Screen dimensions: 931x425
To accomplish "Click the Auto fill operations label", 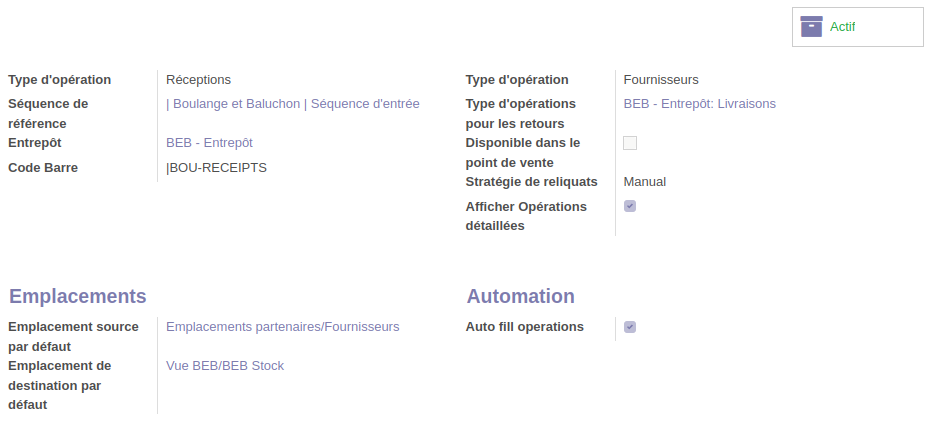I will [525, 326].
